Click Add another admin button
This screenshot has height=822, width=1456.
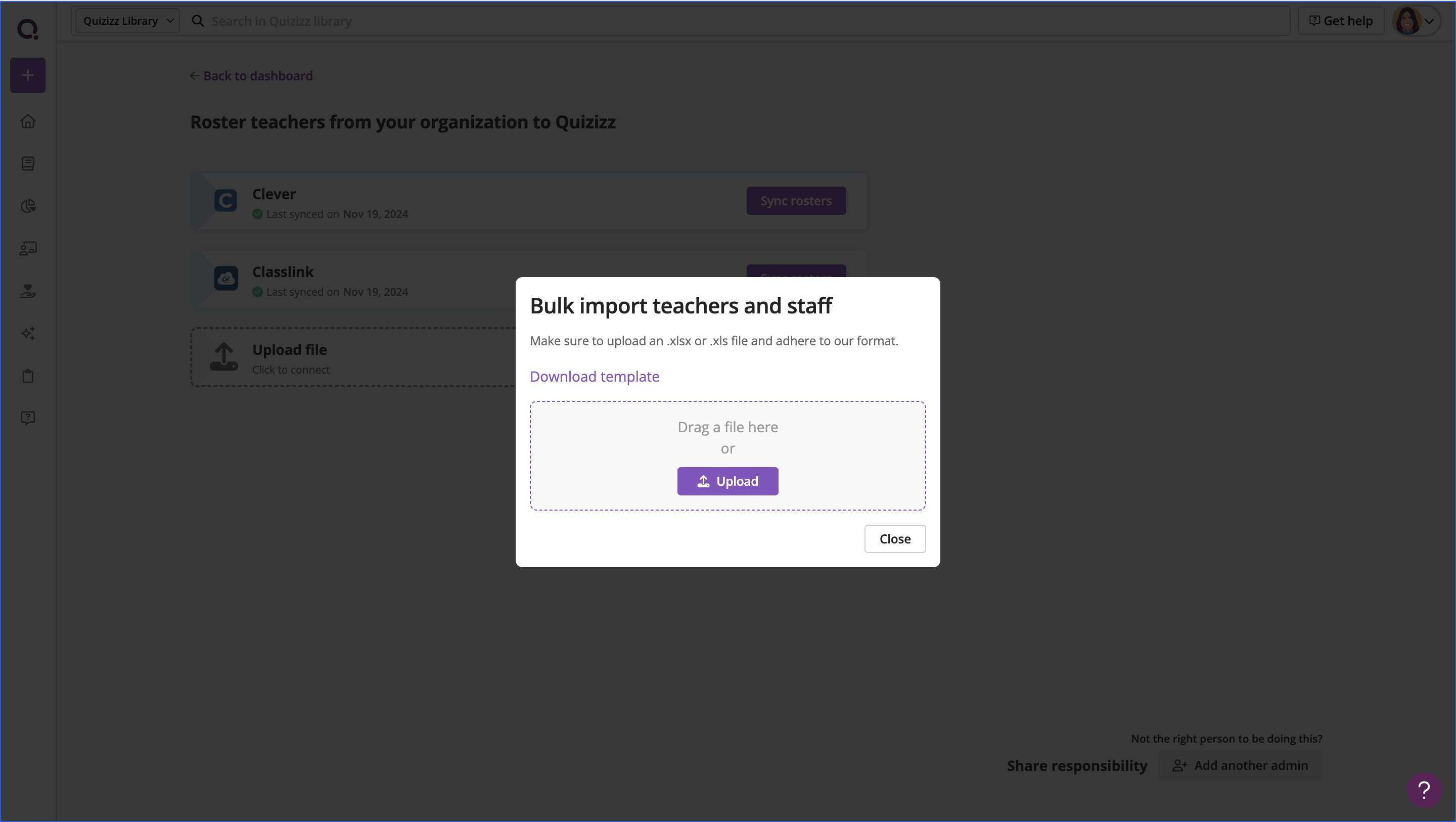[x=1240, y=765]
